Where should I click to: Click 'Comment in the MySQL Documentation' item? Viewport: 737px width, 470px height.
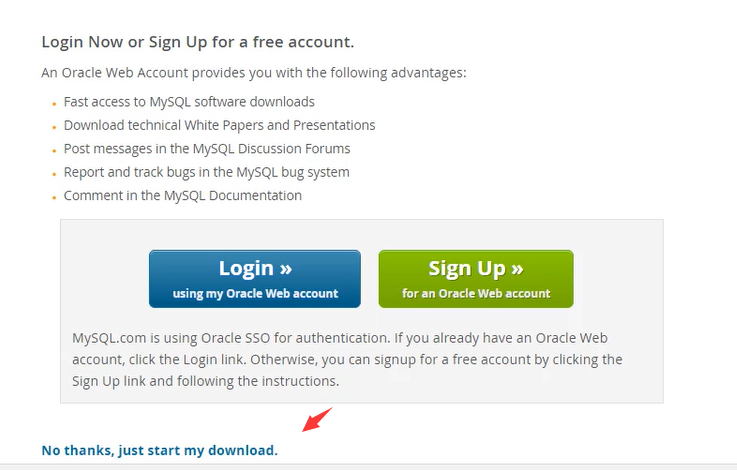[183, 196]
